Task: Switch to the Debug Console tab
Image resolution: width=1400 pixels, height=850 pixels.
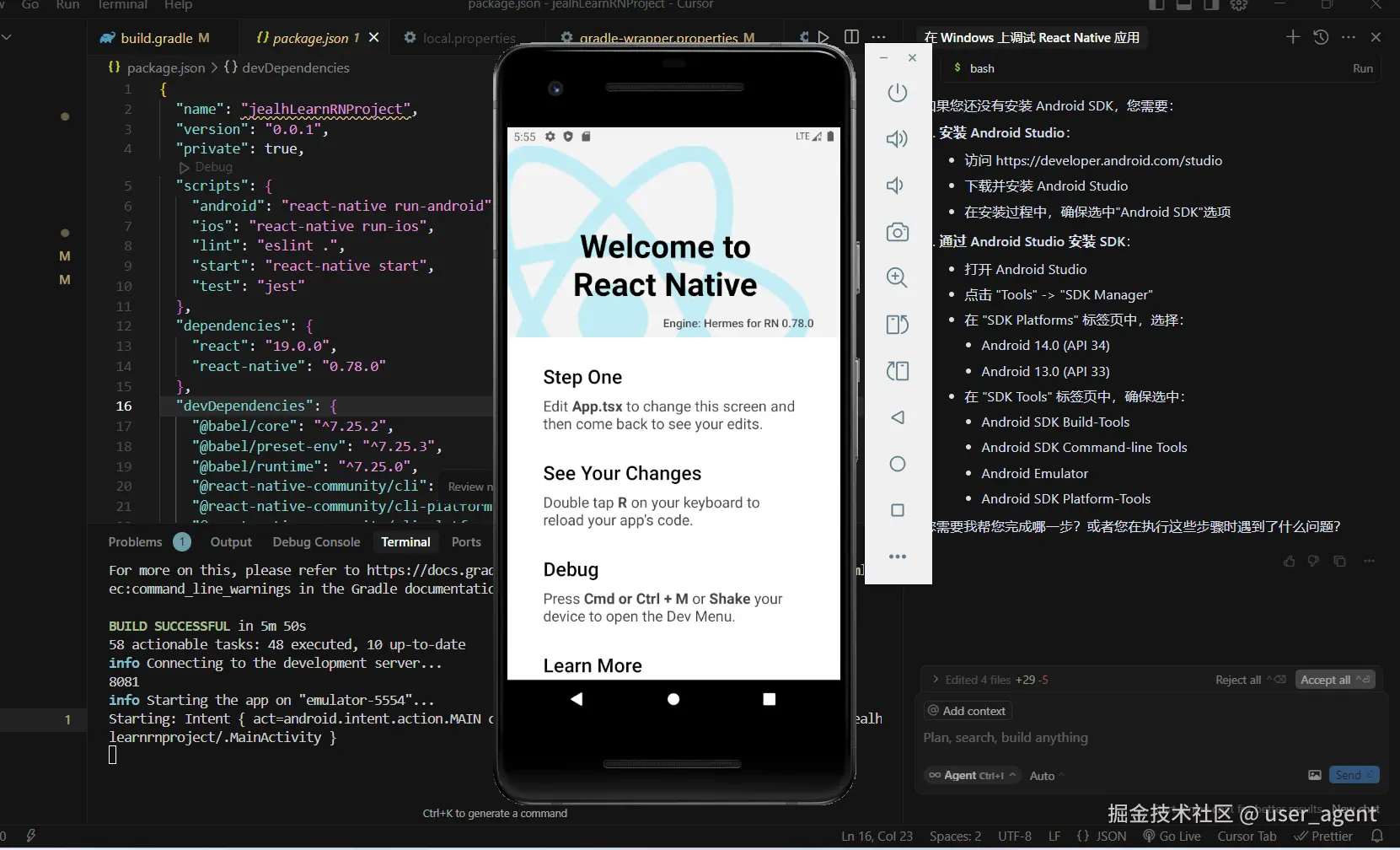Action: (x=316, y=542)
